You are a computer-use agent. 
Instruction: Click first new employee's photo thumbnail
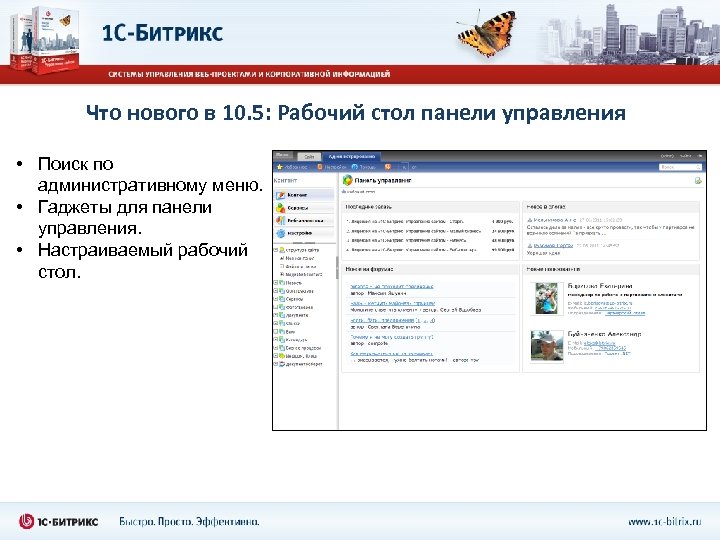pyautogui.click(x=546, y=298)
